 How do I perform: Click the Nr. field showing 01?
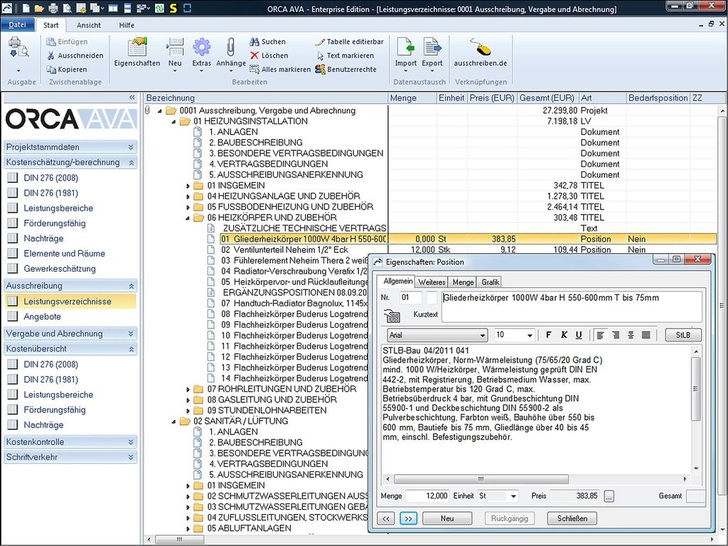(411, 298)
